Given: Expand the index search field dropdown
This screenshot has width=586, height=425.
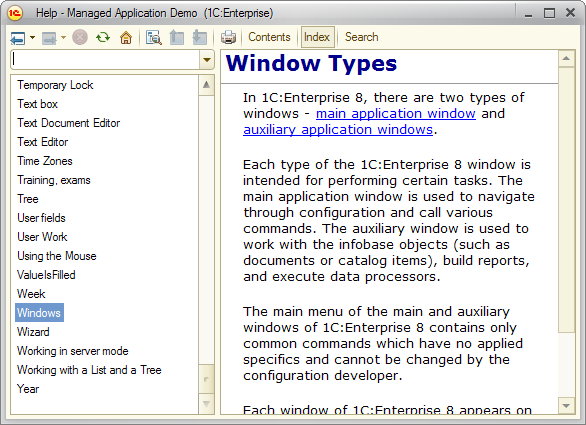Looking at the screenshot, I should click(x=207, y=60).
